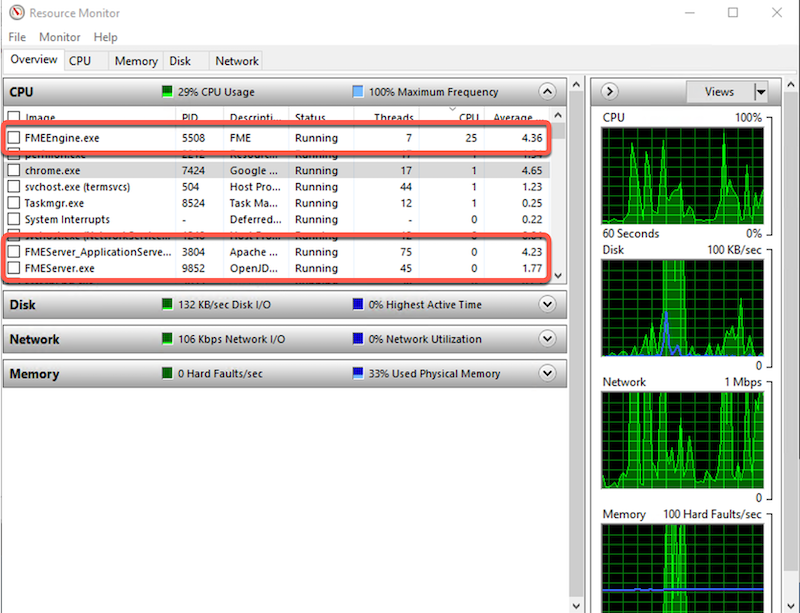800x613 pixels.
Task: Click the Network activity graph
Action: pyautogui.click(x=683, y=440)
